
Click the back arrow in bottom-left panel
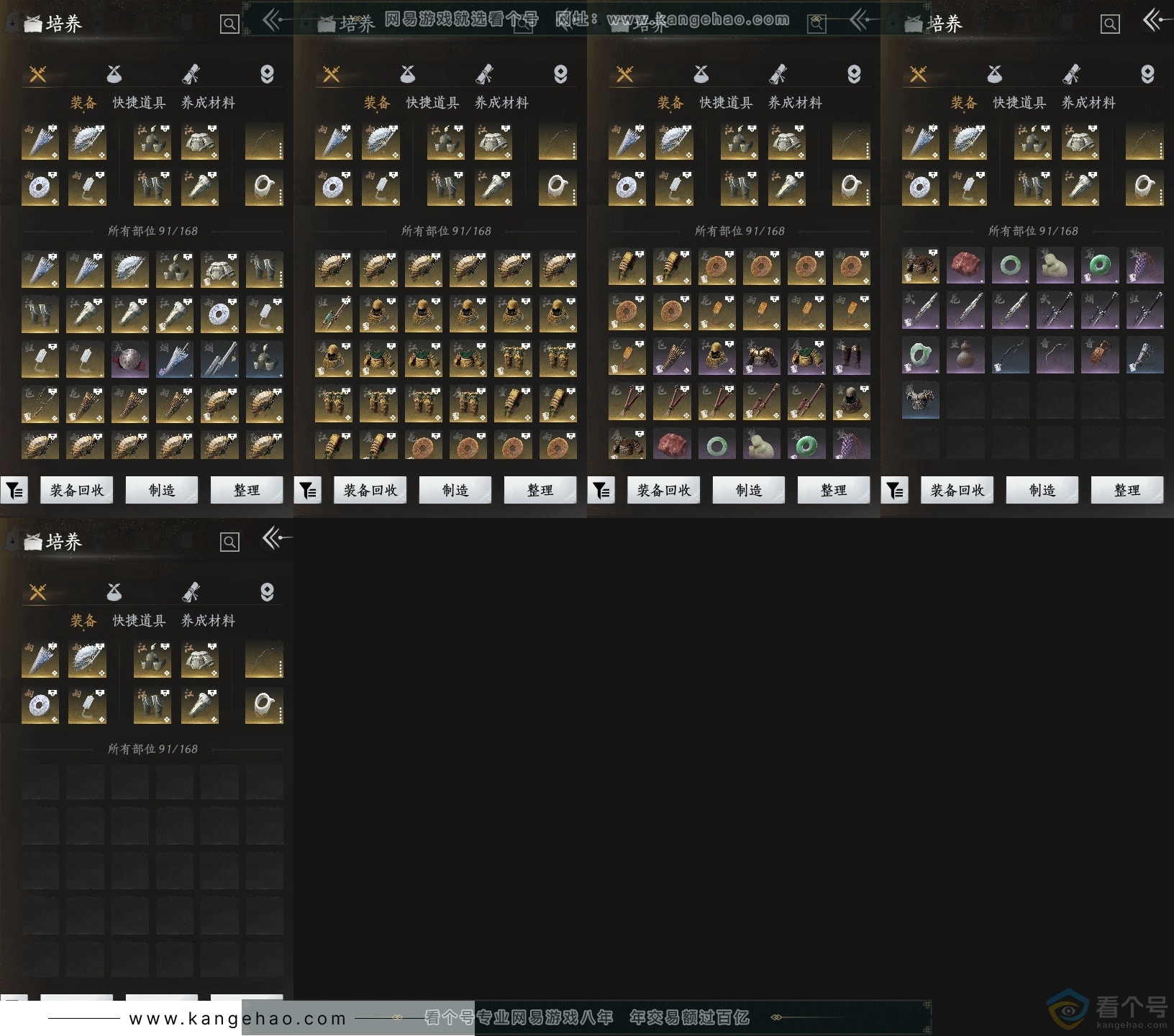(277, 538)
